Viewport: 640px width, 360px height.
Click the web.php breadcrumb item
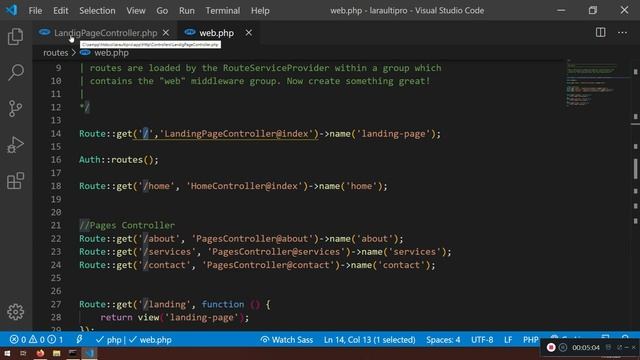(x=111, y=53)
